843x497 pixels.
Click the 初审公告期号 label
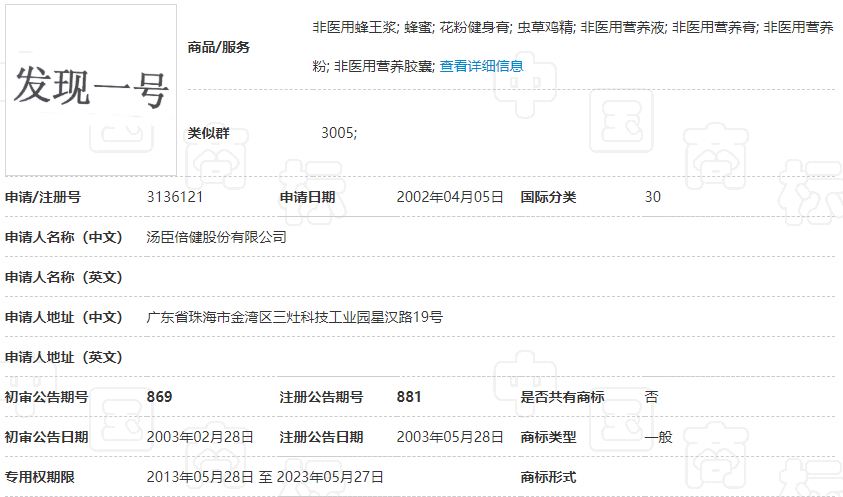pyautogui.click(x=46, y=397)
